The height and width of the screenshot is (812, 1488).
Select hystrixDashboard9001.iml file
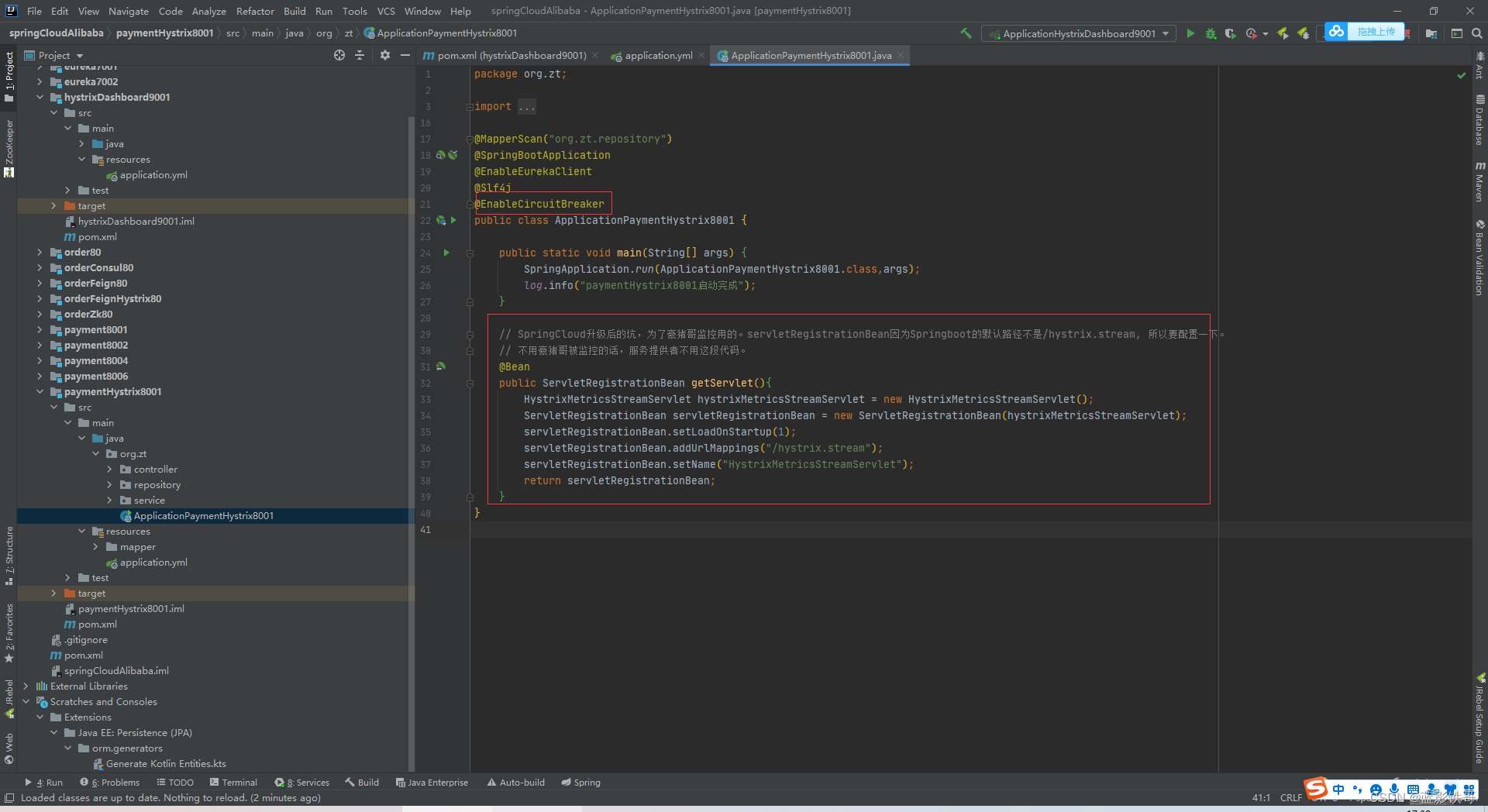(136, 221)
